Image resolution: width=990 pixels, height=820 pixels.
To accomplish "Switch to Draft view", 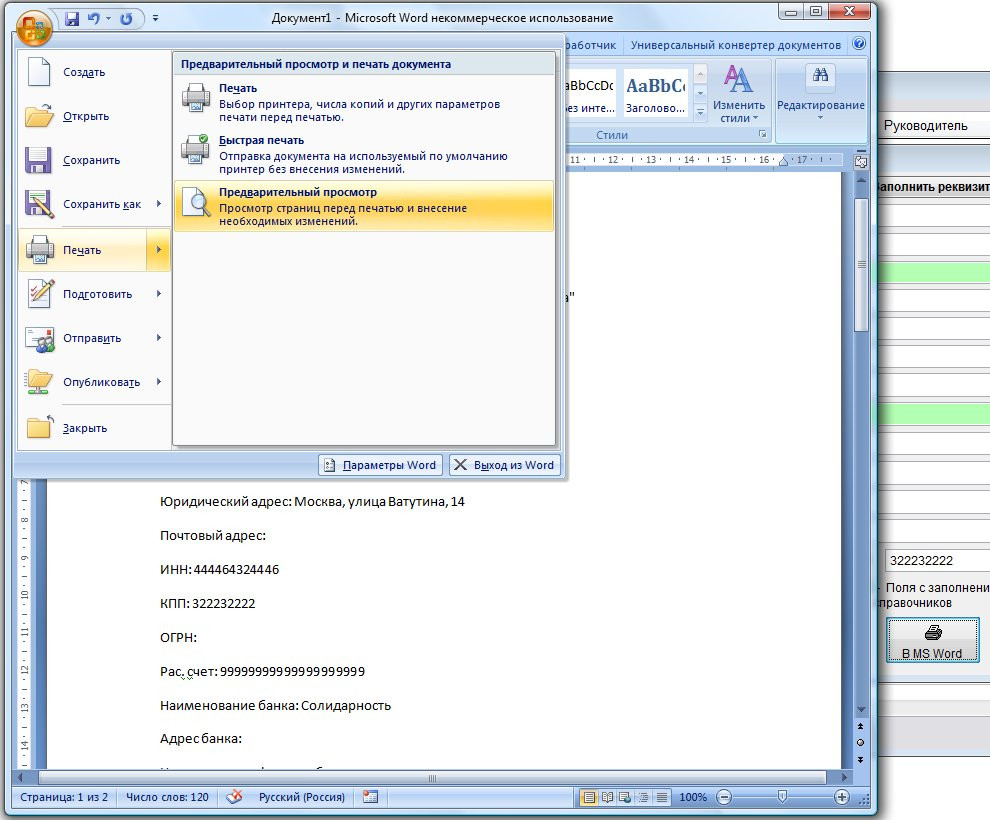I will pos(661,797).
